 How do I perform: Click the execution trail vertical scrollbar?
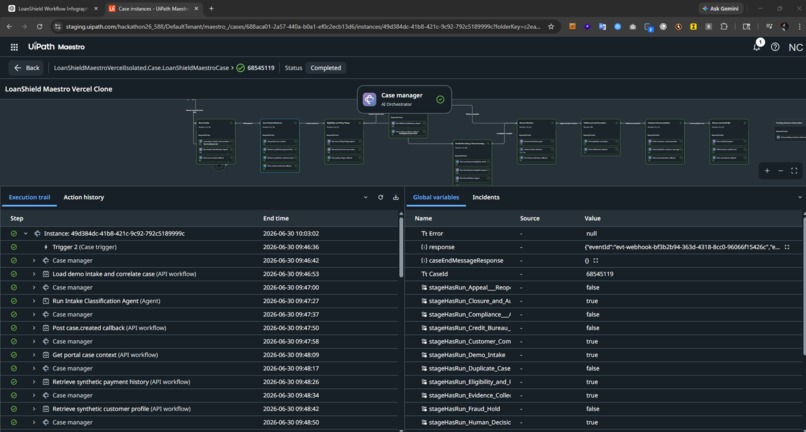[x=401, y=247]
